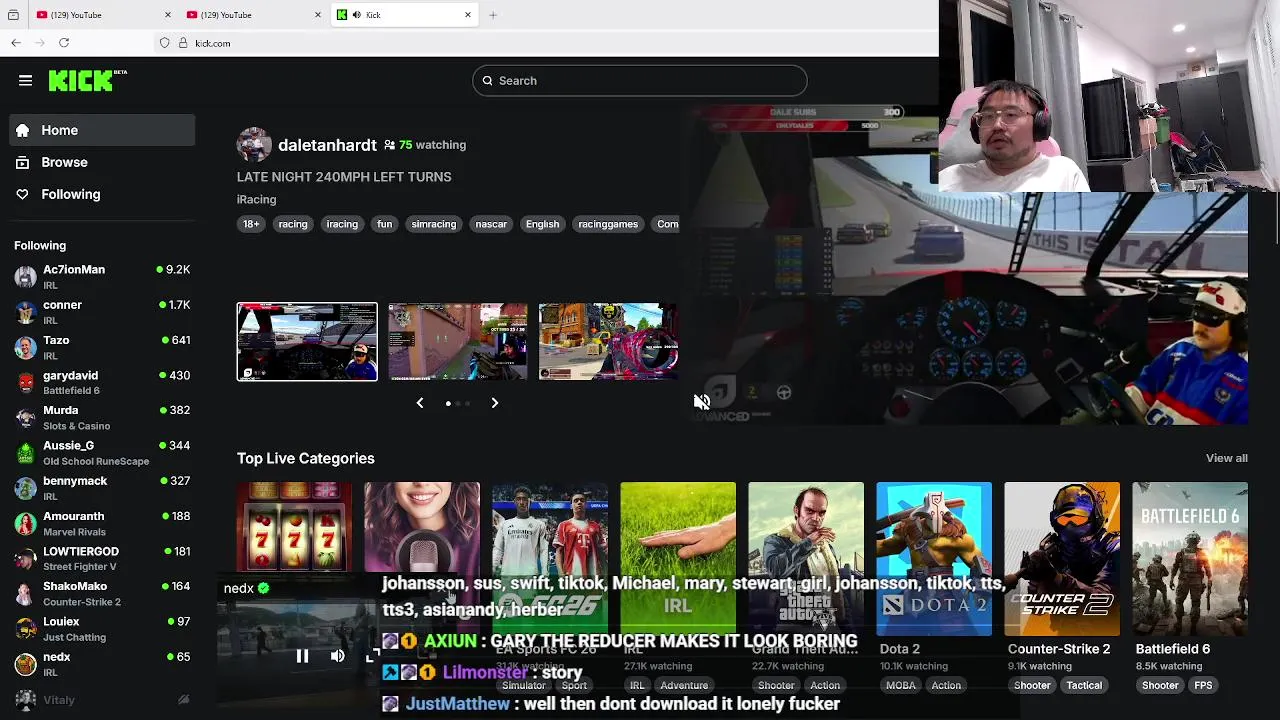Select the English tag
Viewport: 1280px width, 720px height.
542,224
